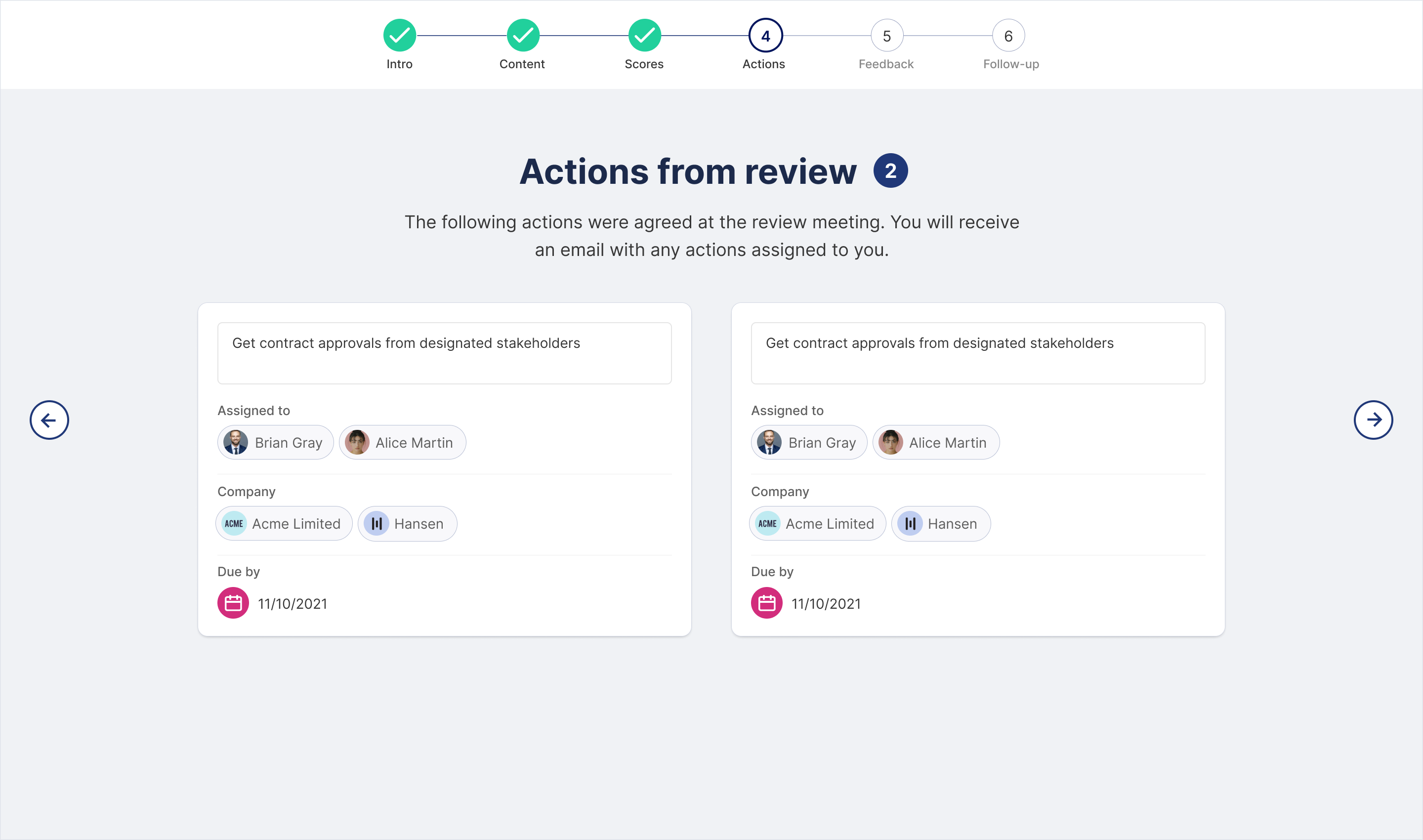Click the back navigation arrow button
The image size is (1423, 840).
point(49,420)
